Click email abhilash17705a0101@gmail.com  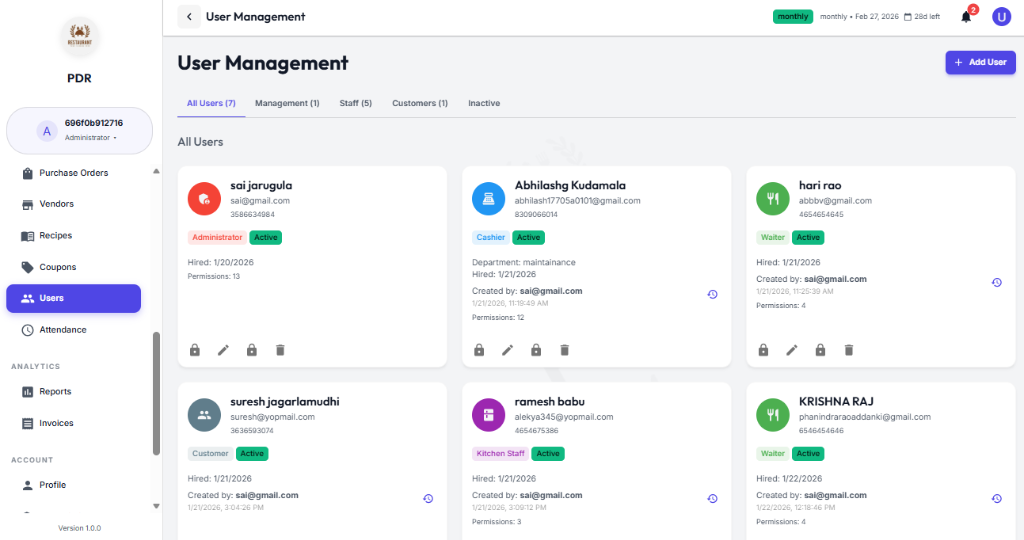click(x=577, y=201)
